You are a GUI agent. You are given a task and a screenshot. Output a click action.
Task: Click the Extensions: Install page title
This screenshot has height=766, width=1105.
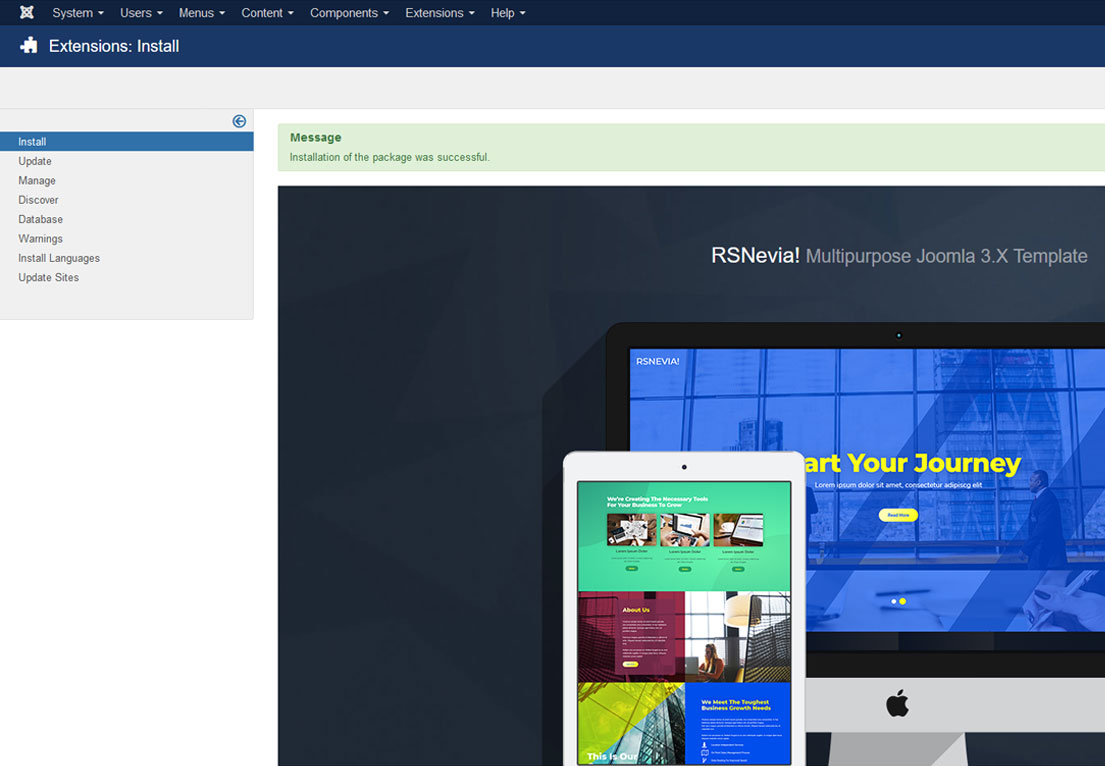(x=113, y=46)
